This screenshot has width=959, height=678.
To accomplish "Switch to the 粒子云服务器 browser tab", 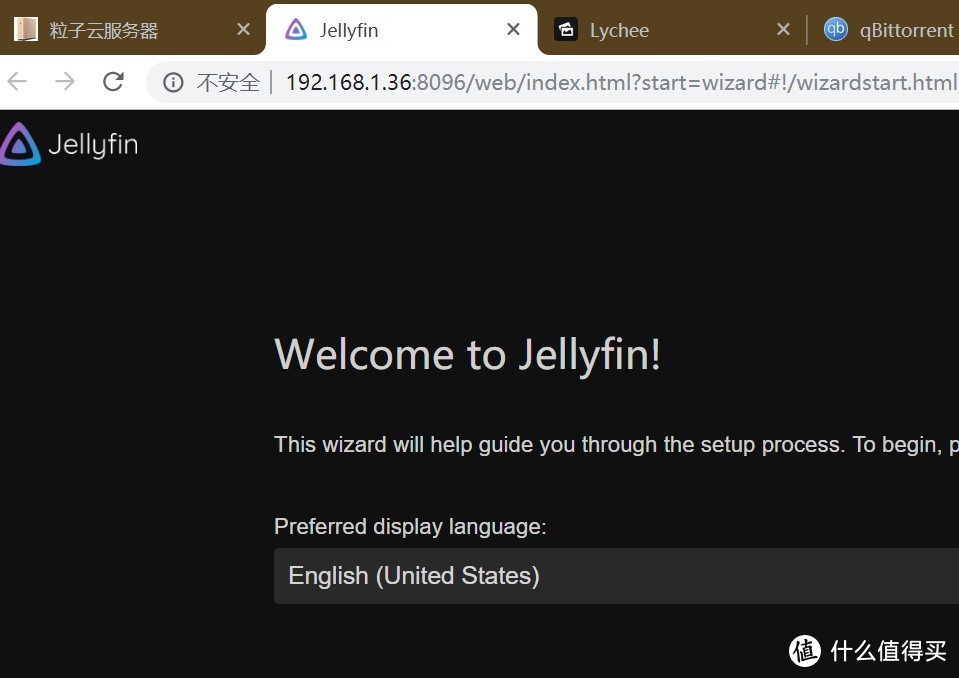I will (131, 29).
